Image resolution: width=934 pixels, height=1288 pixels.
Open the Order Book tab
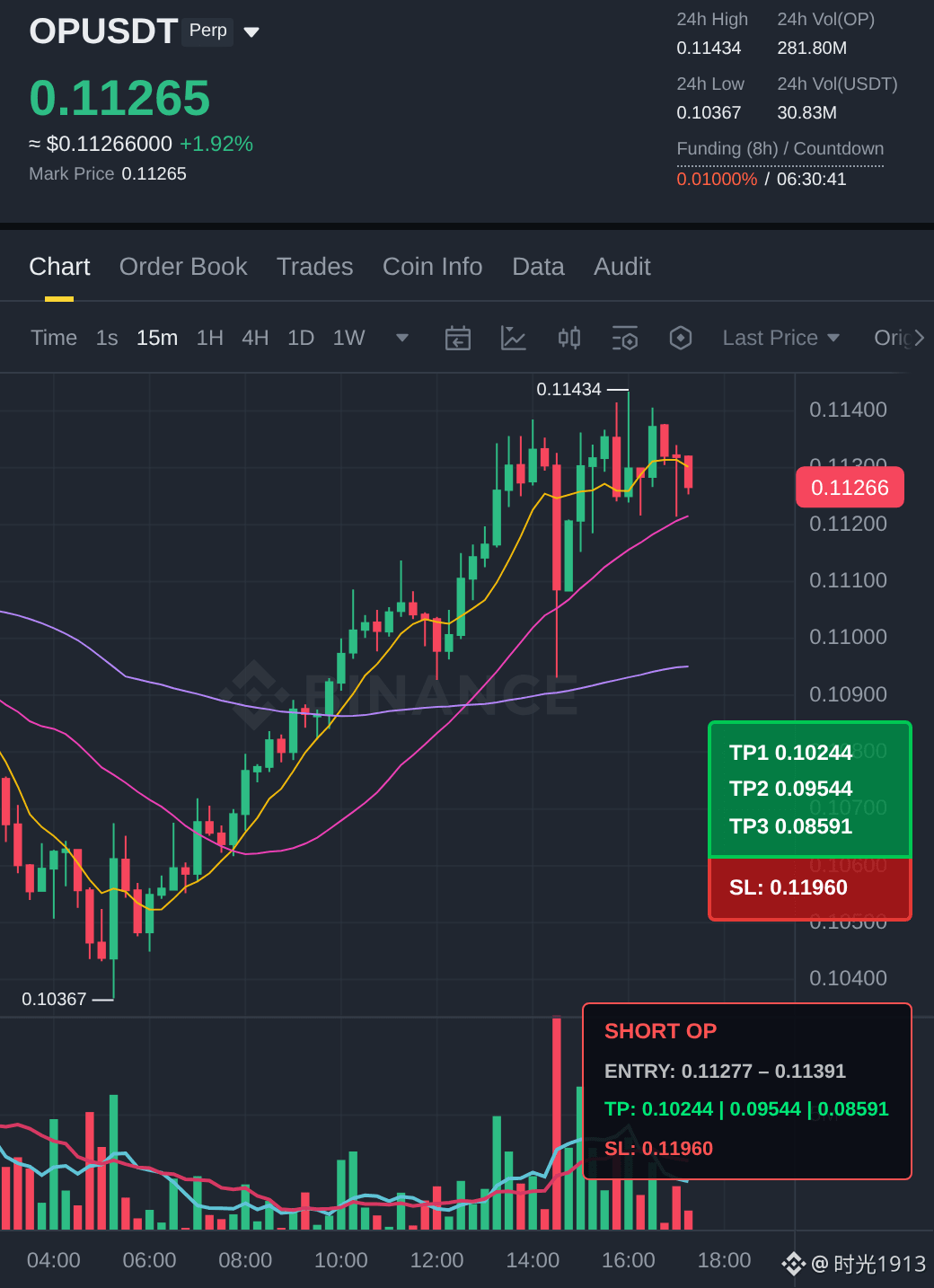[183, 267]
